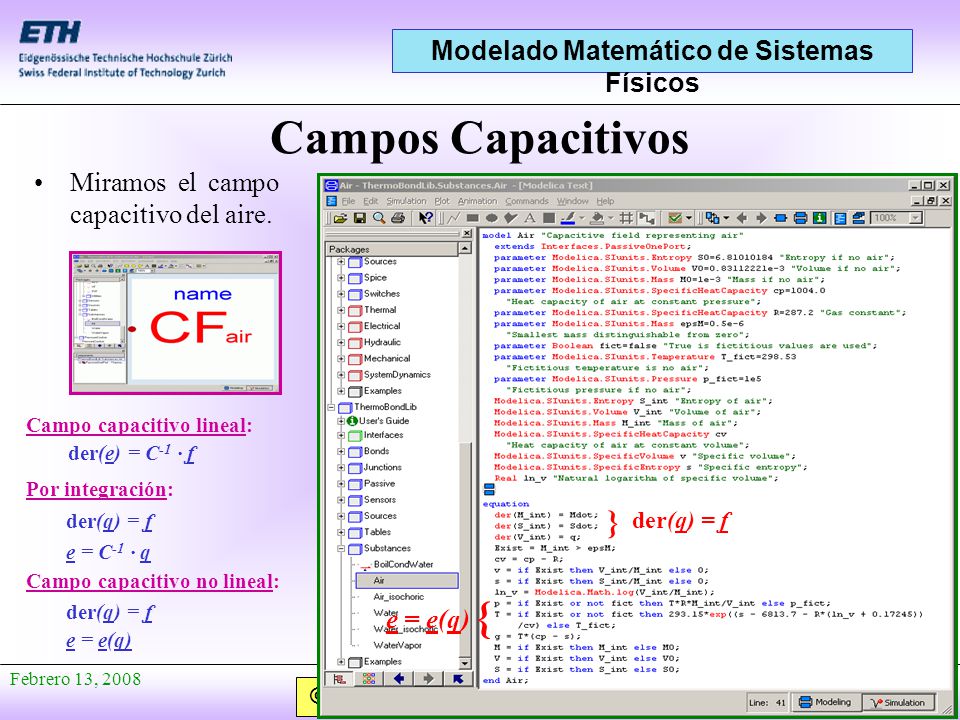960x720 pixels.
Task: Open document control icon left of File
Action: (x=331, y=201)
